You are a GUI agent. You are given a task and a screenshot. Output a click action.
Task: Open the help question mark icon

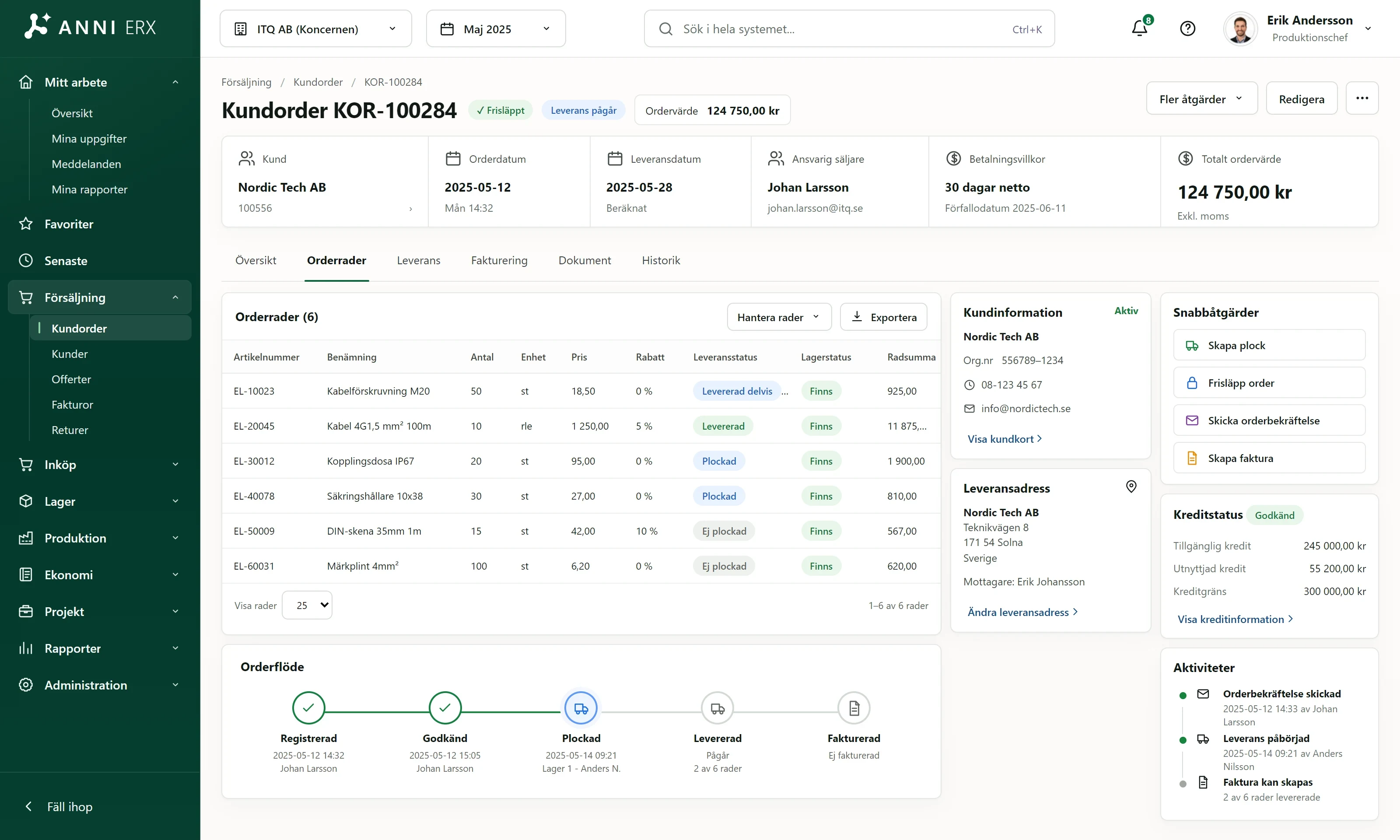[x=1187, y=28]
